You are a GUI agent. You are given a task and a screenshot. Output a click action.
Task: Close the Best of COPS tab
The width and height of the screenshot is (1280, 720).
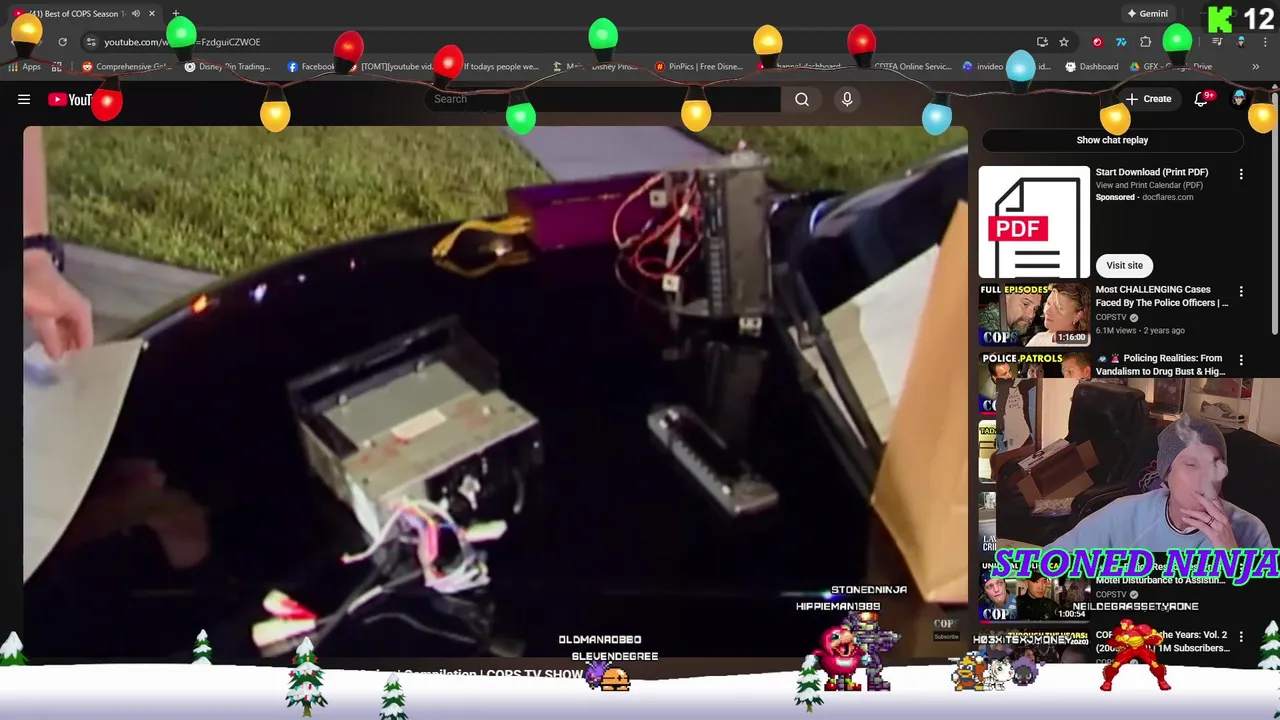click(x=152, y=14)
